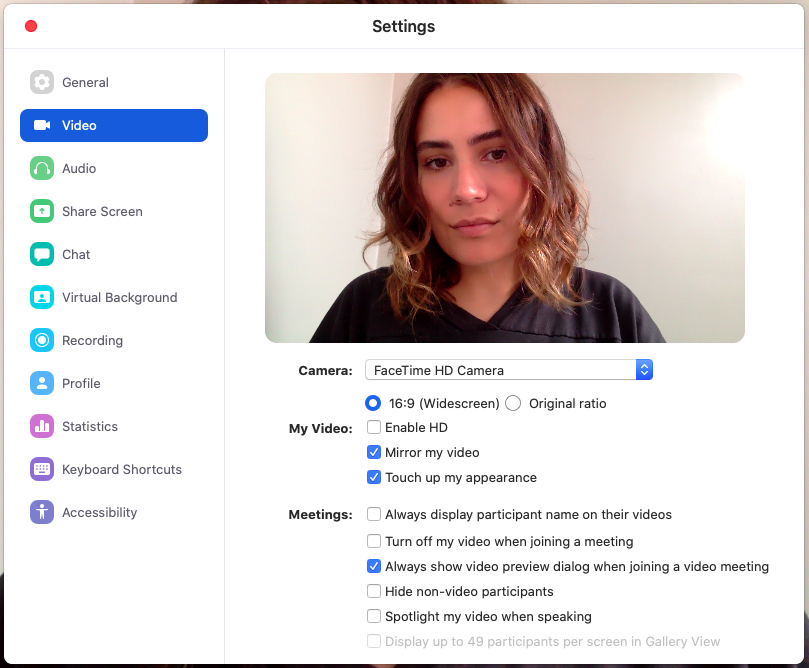Uncheck Always show video preview dialog
This screenshot has height=668, width=809.
[374, 566]
